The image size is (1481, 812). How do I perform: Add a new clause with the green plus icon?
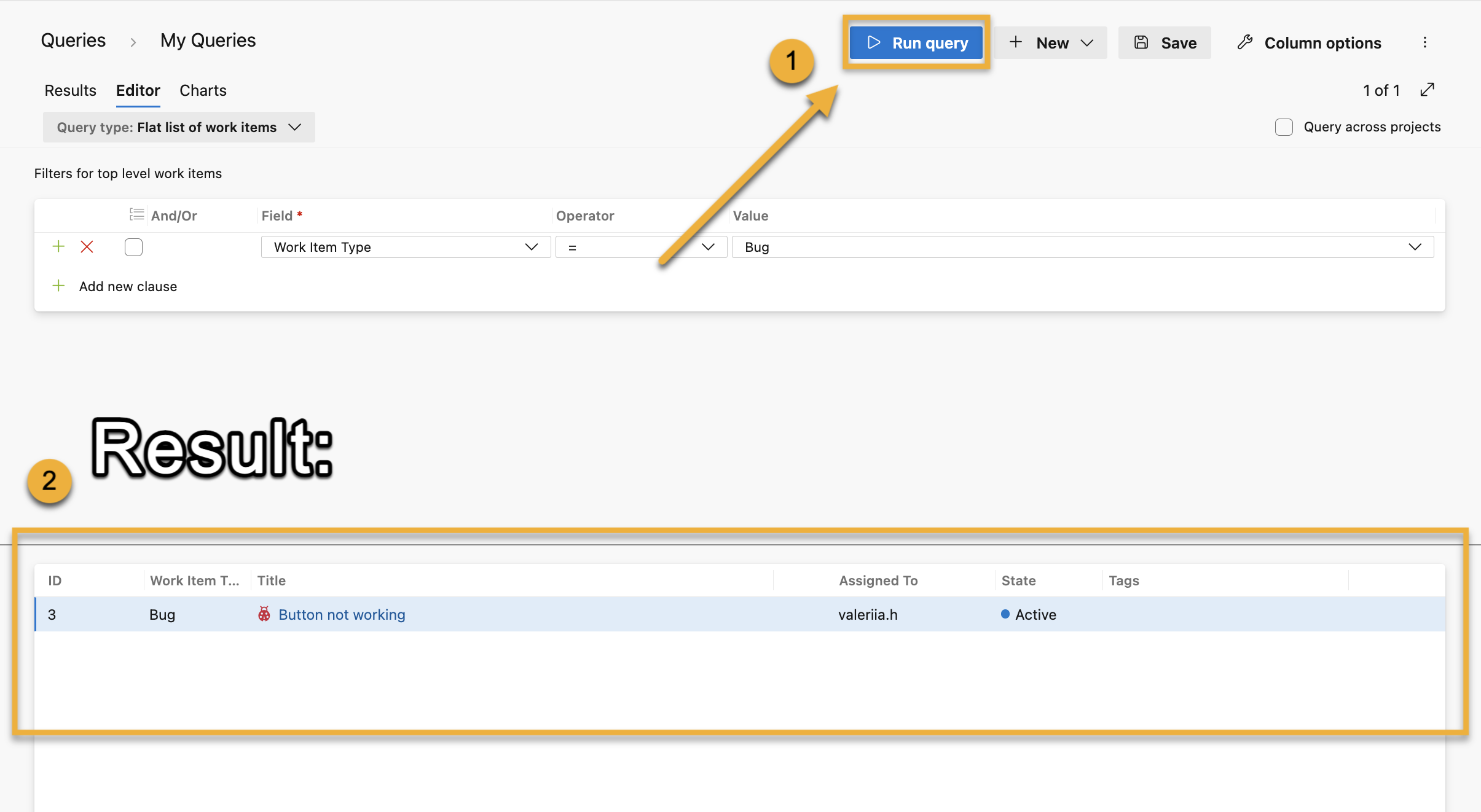[58, 246]
